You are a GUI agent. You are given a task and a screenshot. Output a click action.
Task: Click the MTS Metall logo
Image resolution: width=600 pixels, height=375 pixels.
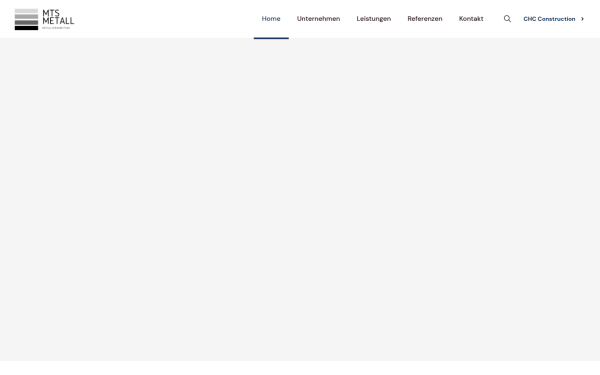coord(44,19)
